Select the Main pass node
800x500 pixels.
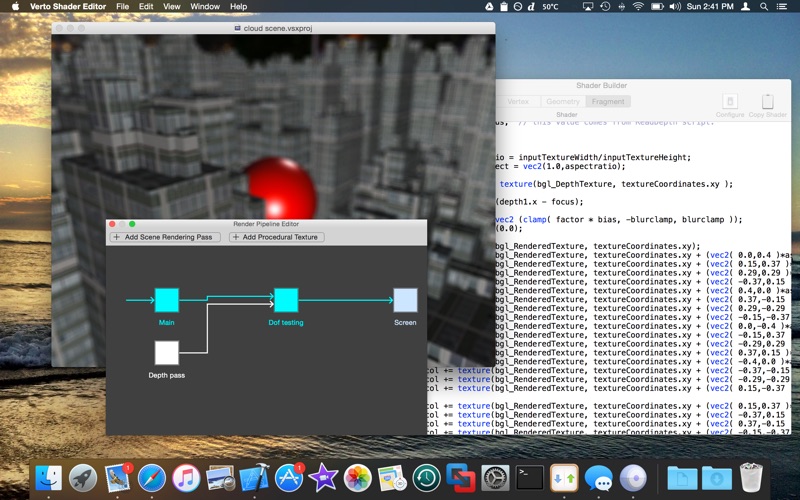pyautogui.click(x=167, y=300)
